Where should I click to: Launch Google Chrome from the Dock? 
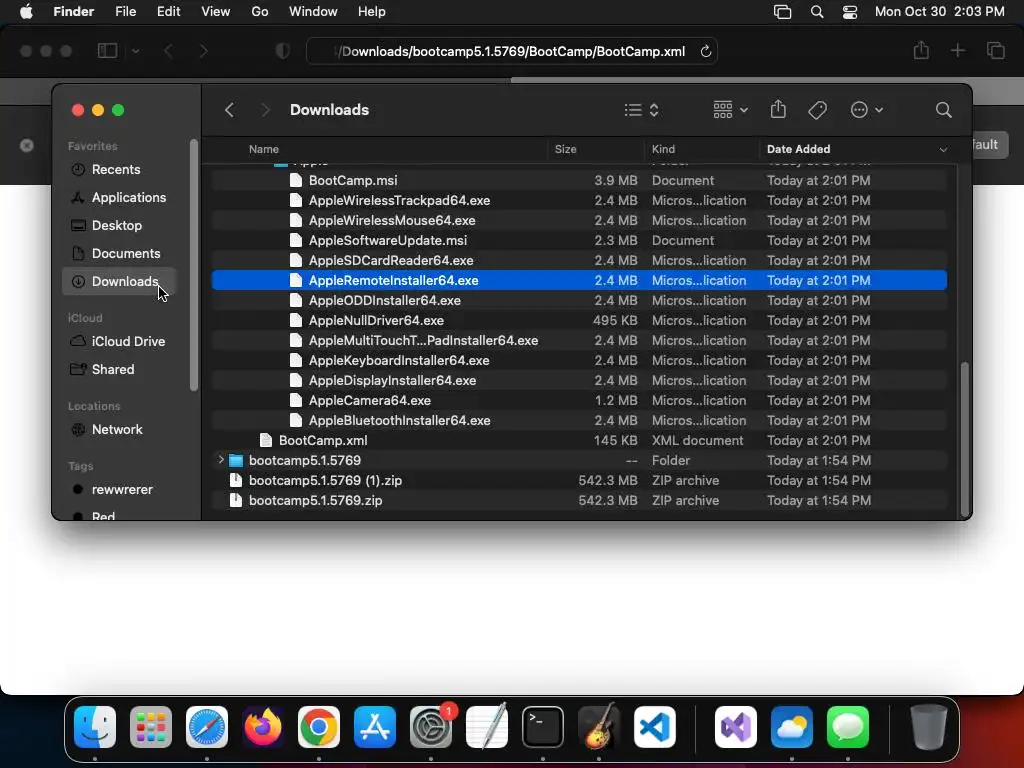point(319,727)
